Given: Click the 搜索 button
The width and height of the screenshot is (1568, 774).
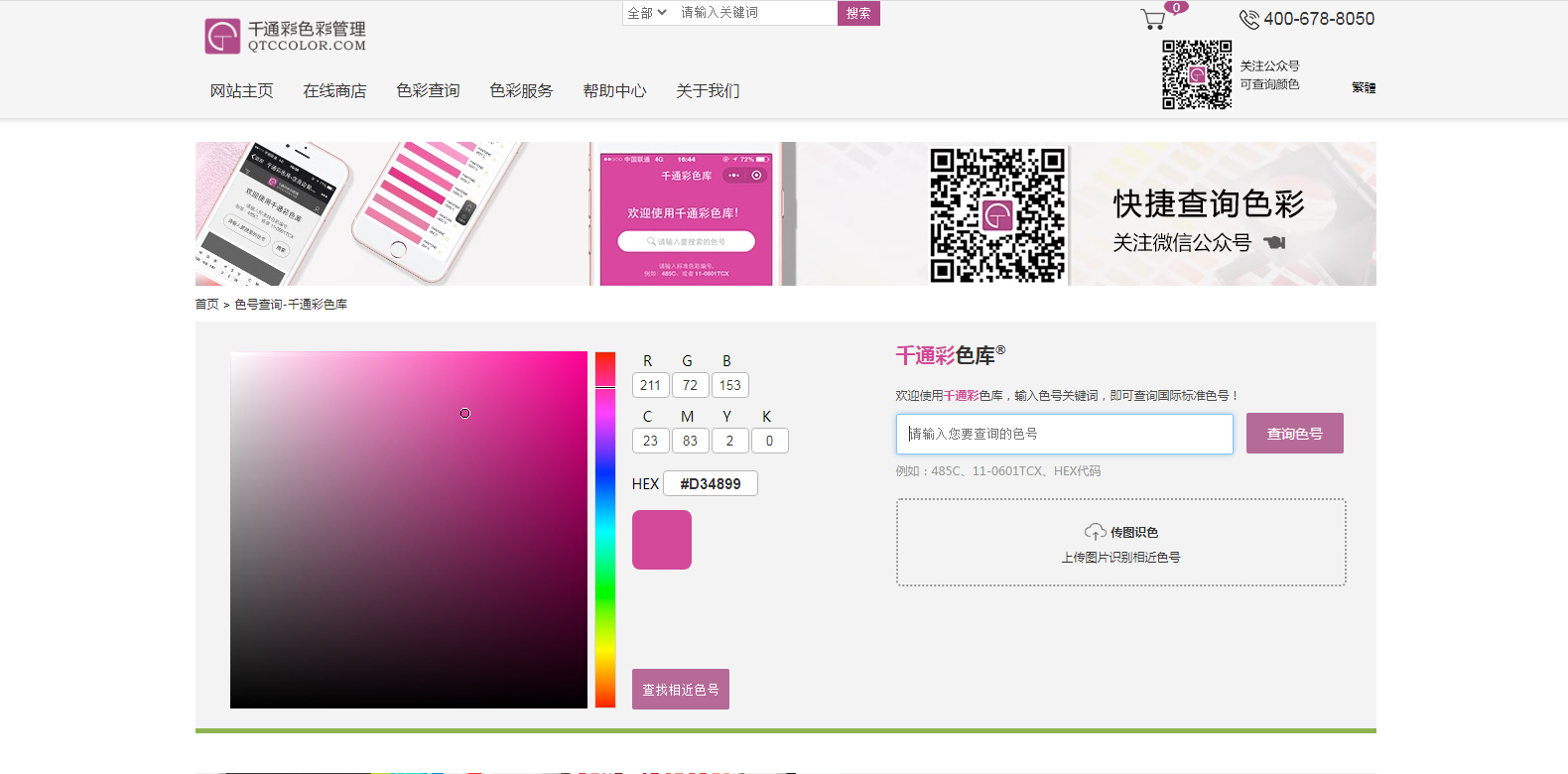Looking at the screenshot, I should (x=858, y=13).
